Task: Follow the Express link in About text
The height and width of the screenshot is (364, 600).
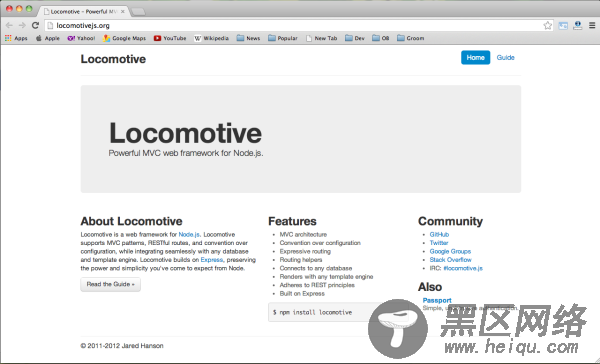Action: (x=212, y=260)
